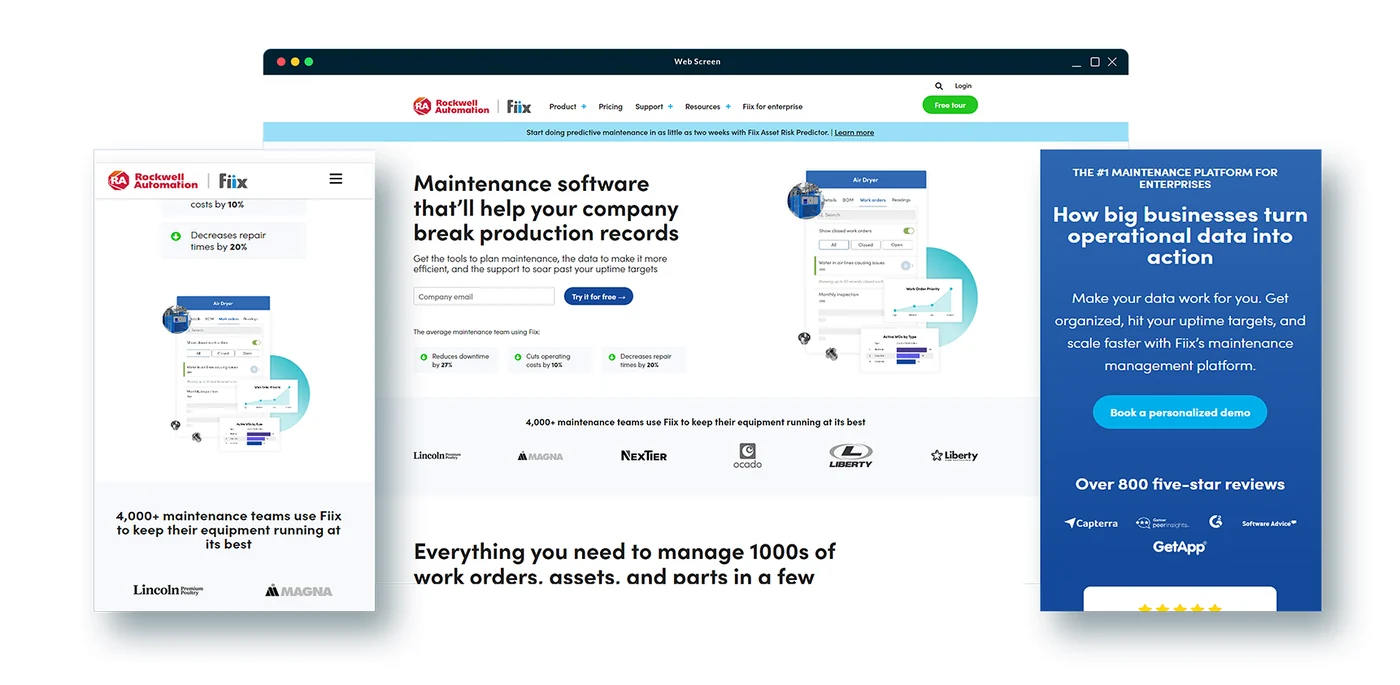Click green arrow icon beside Cuts operating costs
1400x685 pixels.
pos(518,357)
